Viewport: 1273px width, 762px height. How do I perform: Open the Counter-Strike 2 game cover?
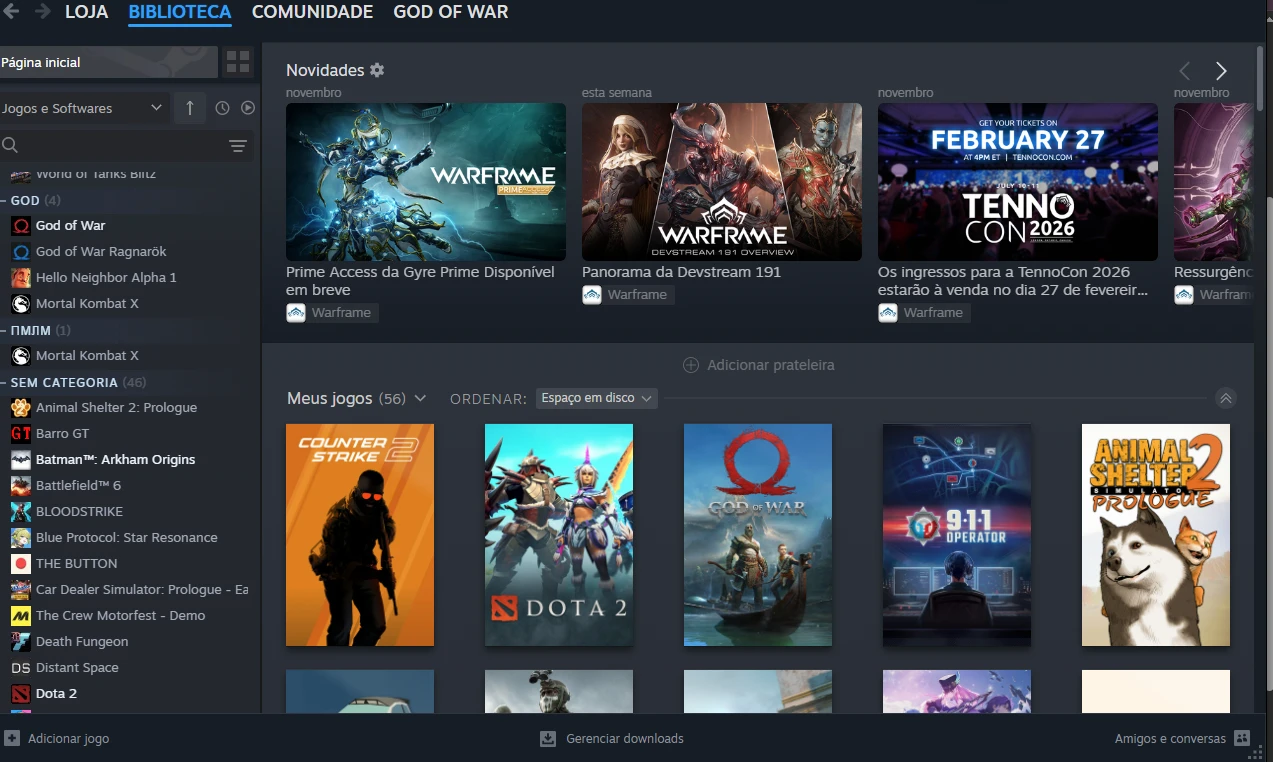tap(360, 535)
